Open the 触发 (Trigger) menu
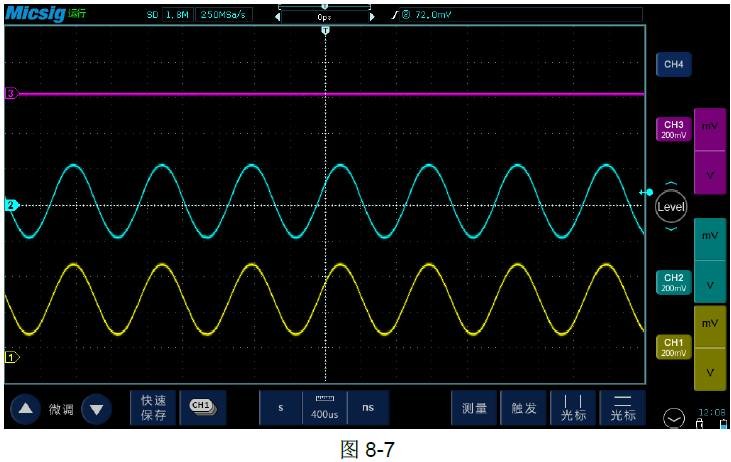The width and height of the screenshot is (731, 462). 524,408
